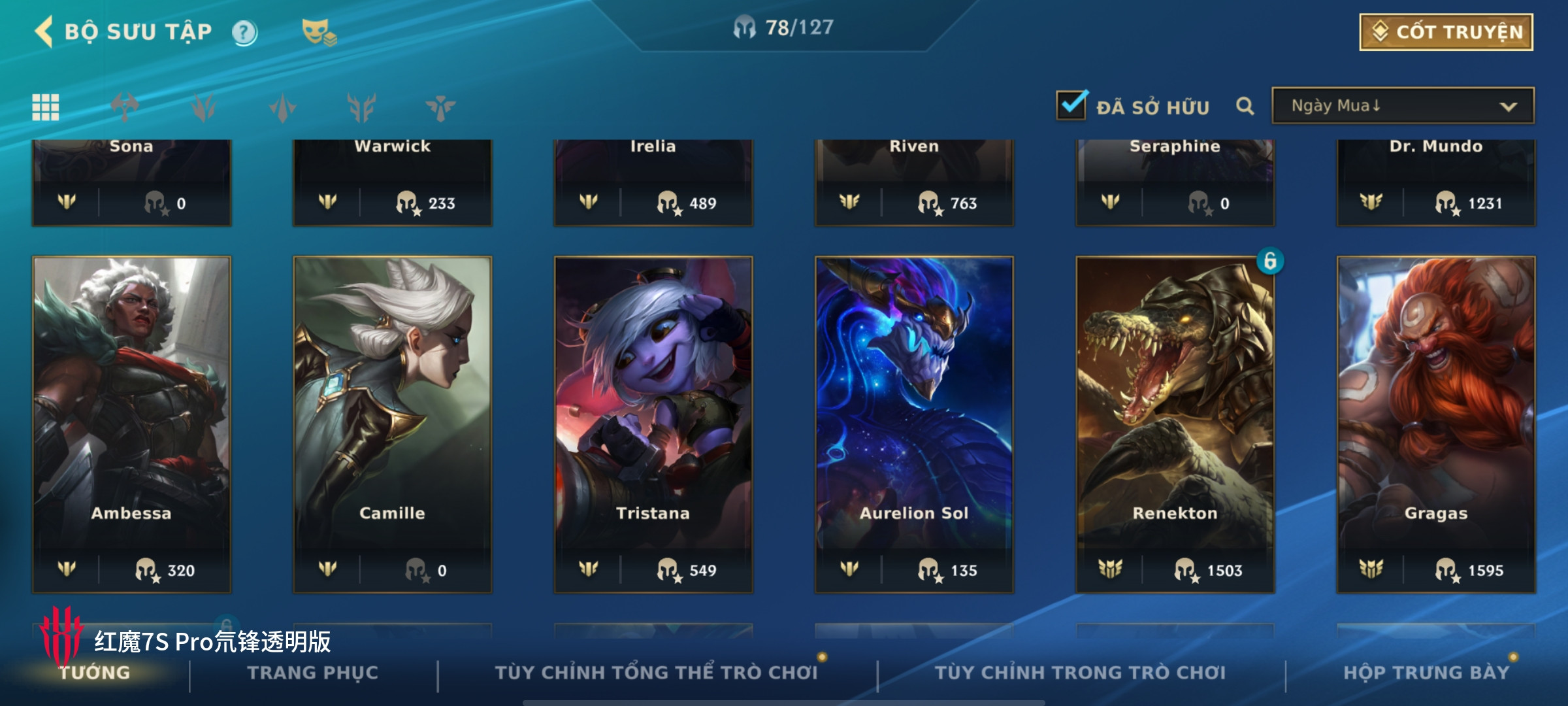Uncheck the ĐÃ SỞ HỮU checkbox
The height and width of the screenshot is (706, 1568).
1071,105
